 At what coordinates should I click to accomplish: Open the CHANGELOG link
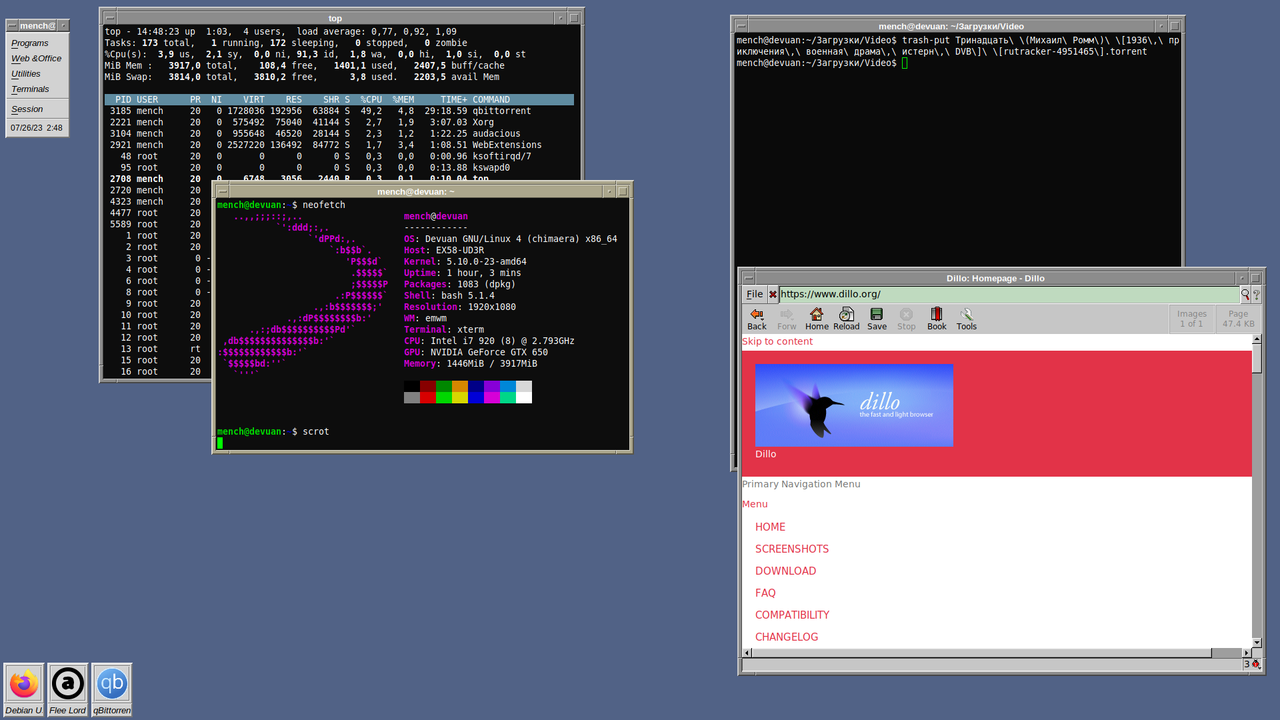pos(786,637)
